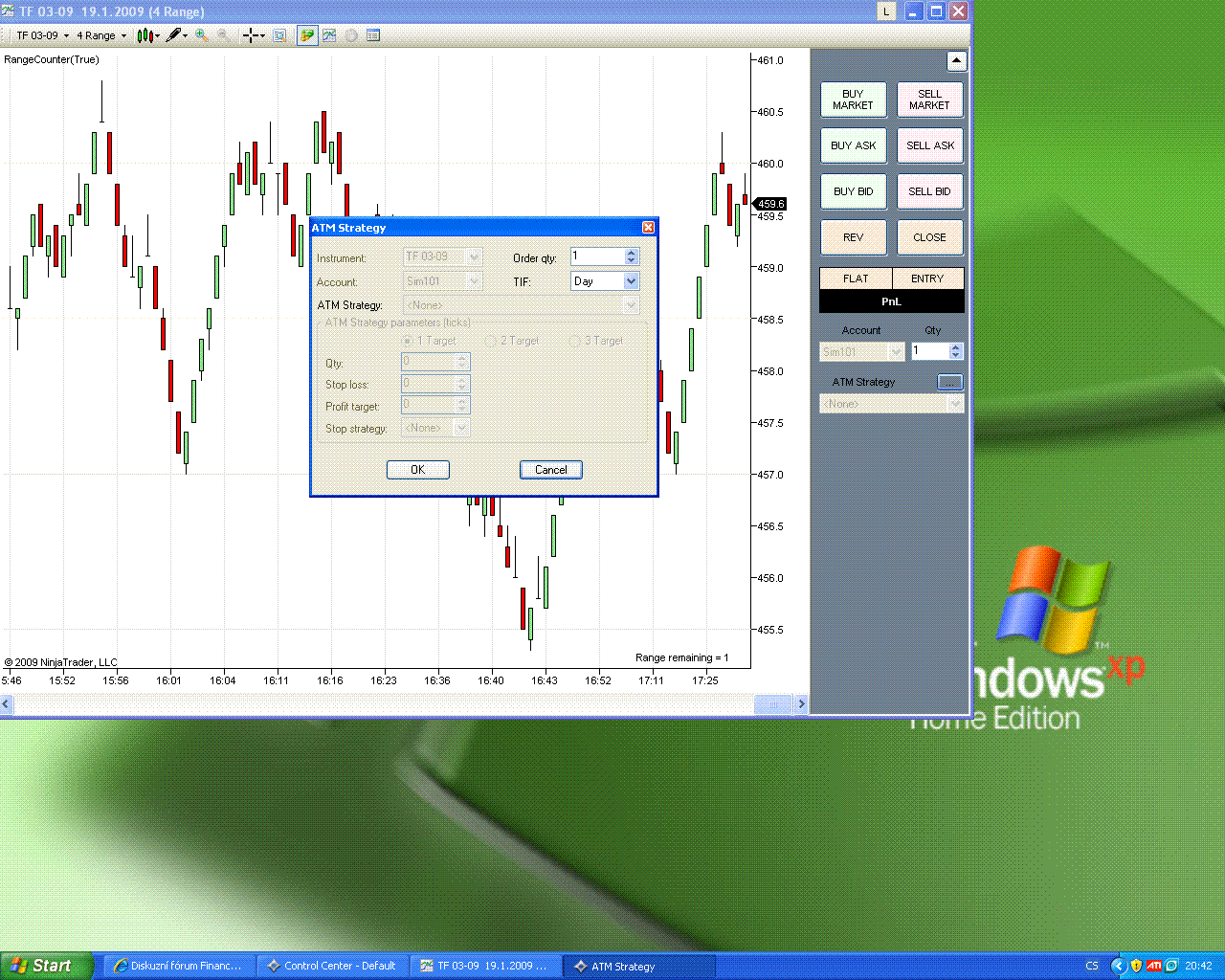The width and height of the screenshot is (1225, 980).
Task: Click BUY MARKET button
Action: [853, 100]
